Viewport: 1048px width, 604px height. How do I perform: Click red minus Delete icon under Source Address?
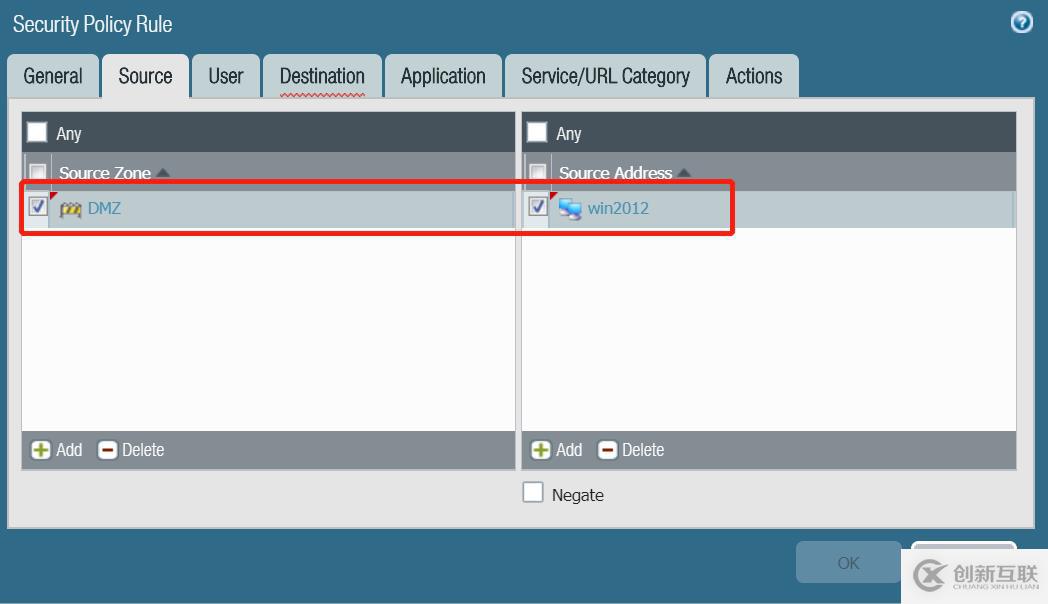point(608,450)
